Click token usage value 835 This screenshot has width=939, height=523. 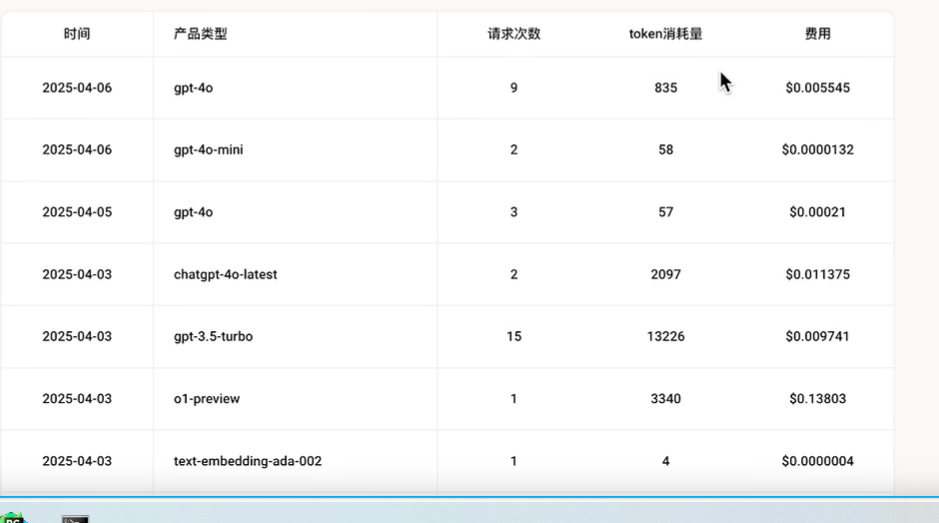665,87
